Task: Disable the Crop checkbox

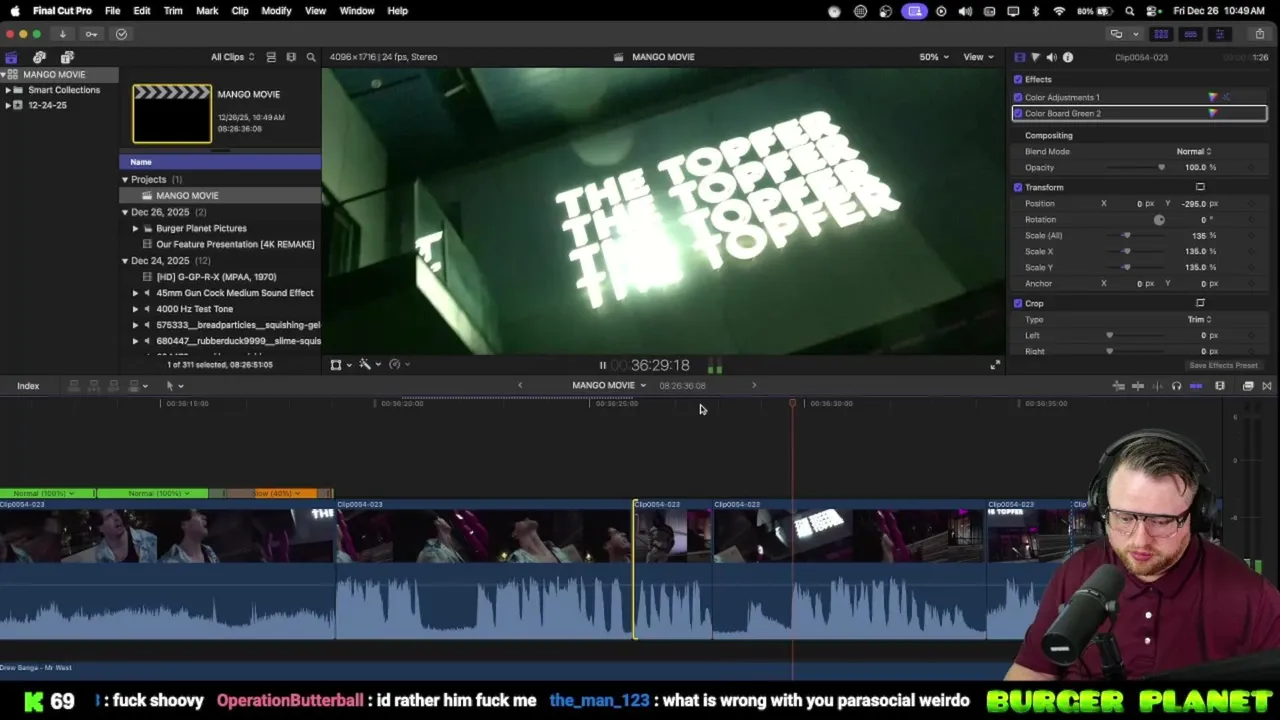Action: (x=1018, y=303)
